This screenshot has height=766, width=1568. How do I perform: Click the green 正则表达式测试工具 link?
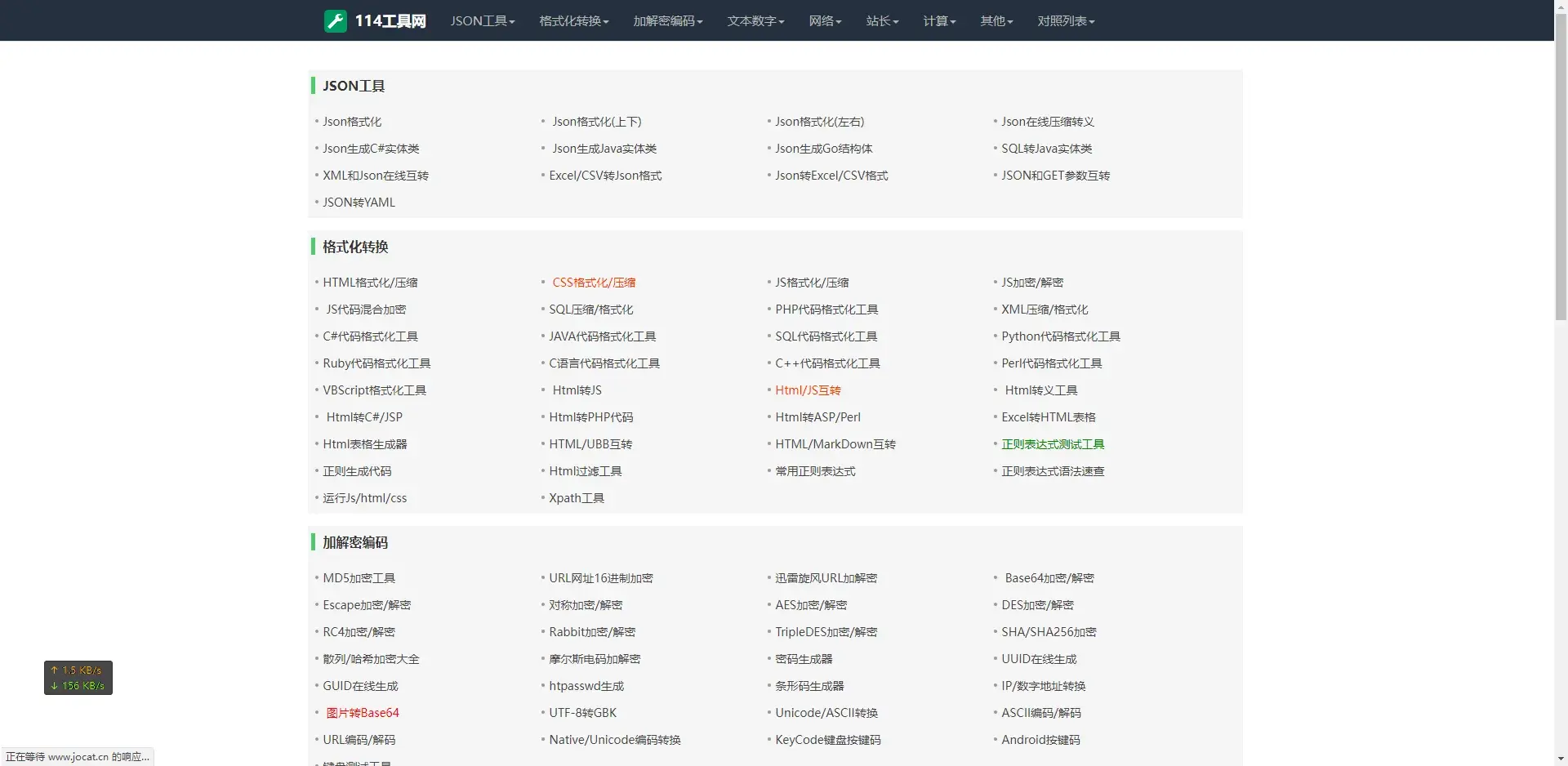pyautogui.click(x=1053, y=444)
